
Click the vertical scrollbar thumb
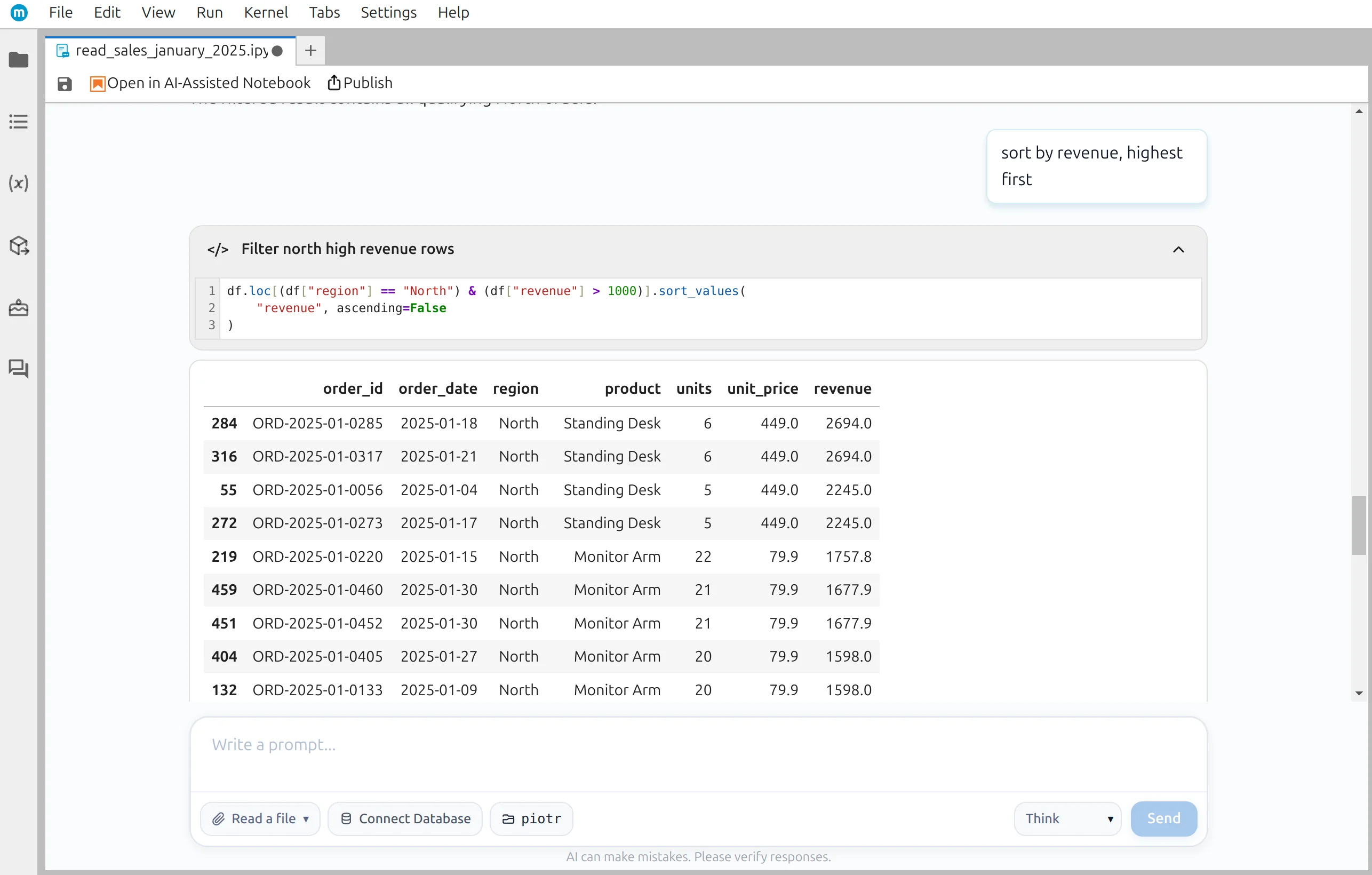coord(1358,525)
